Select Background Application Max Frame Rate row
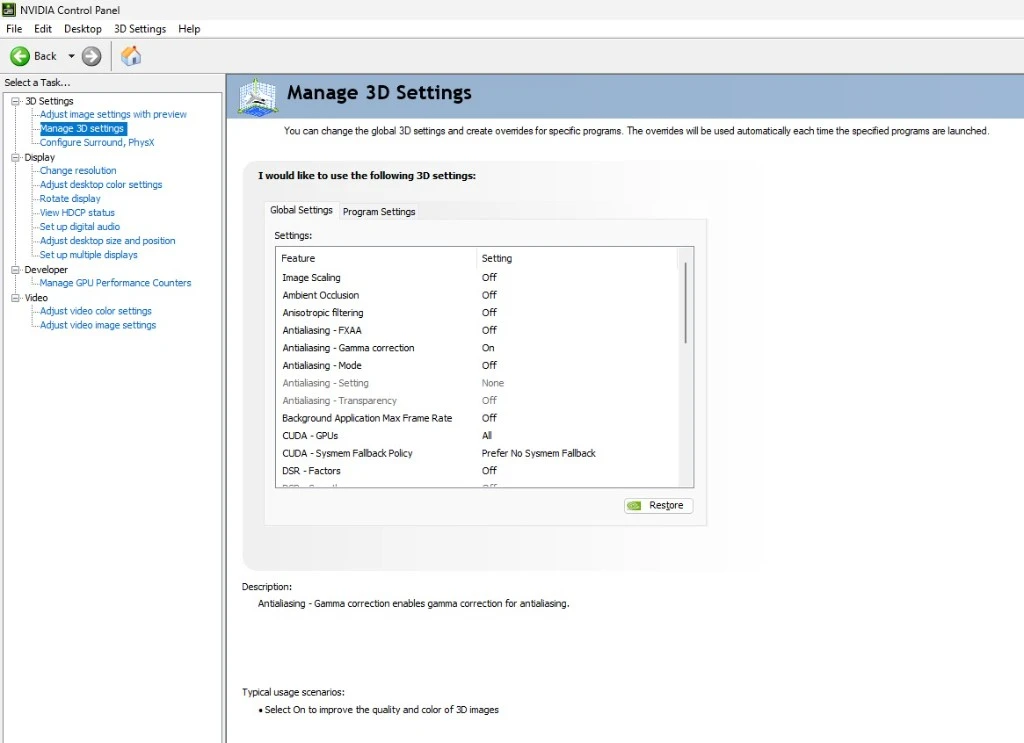1024x743 pixels. pos(477,418)
